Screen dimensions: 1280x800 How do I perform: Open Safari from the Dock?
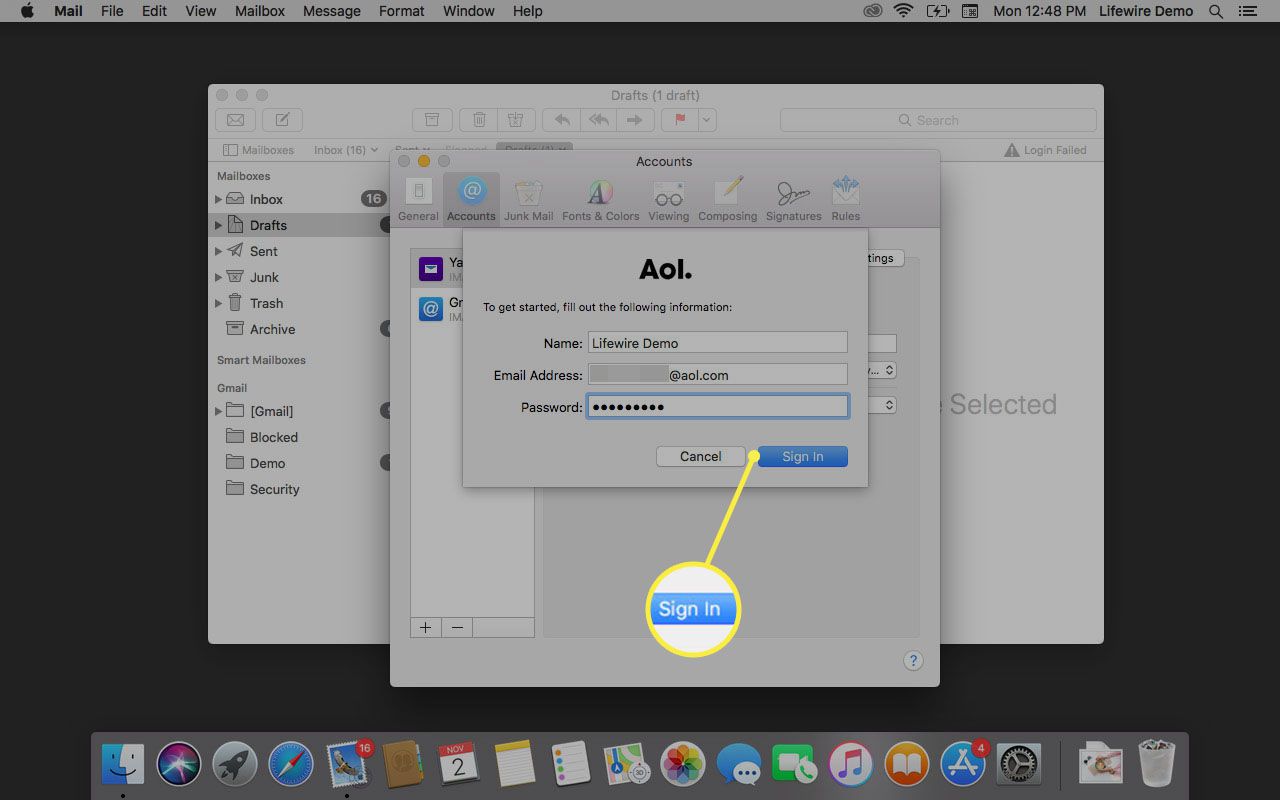[x=291, y=765]
